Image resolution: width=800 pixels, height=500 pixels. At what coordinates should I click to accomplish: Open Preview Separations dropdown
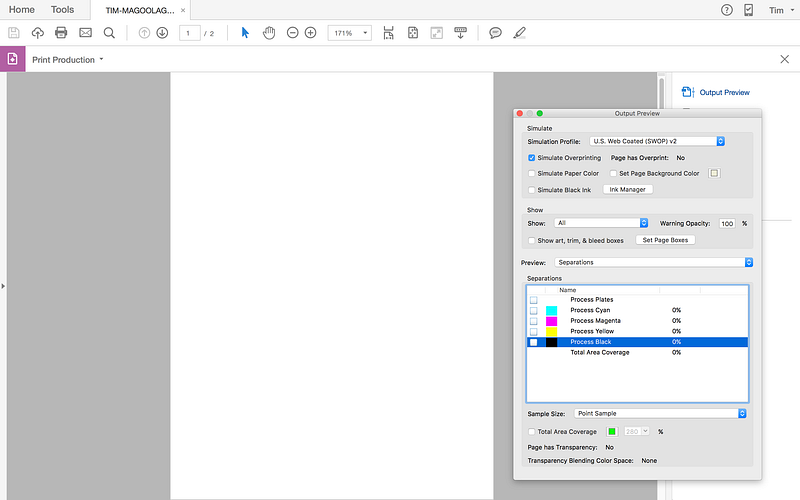(x=654, y=262)
